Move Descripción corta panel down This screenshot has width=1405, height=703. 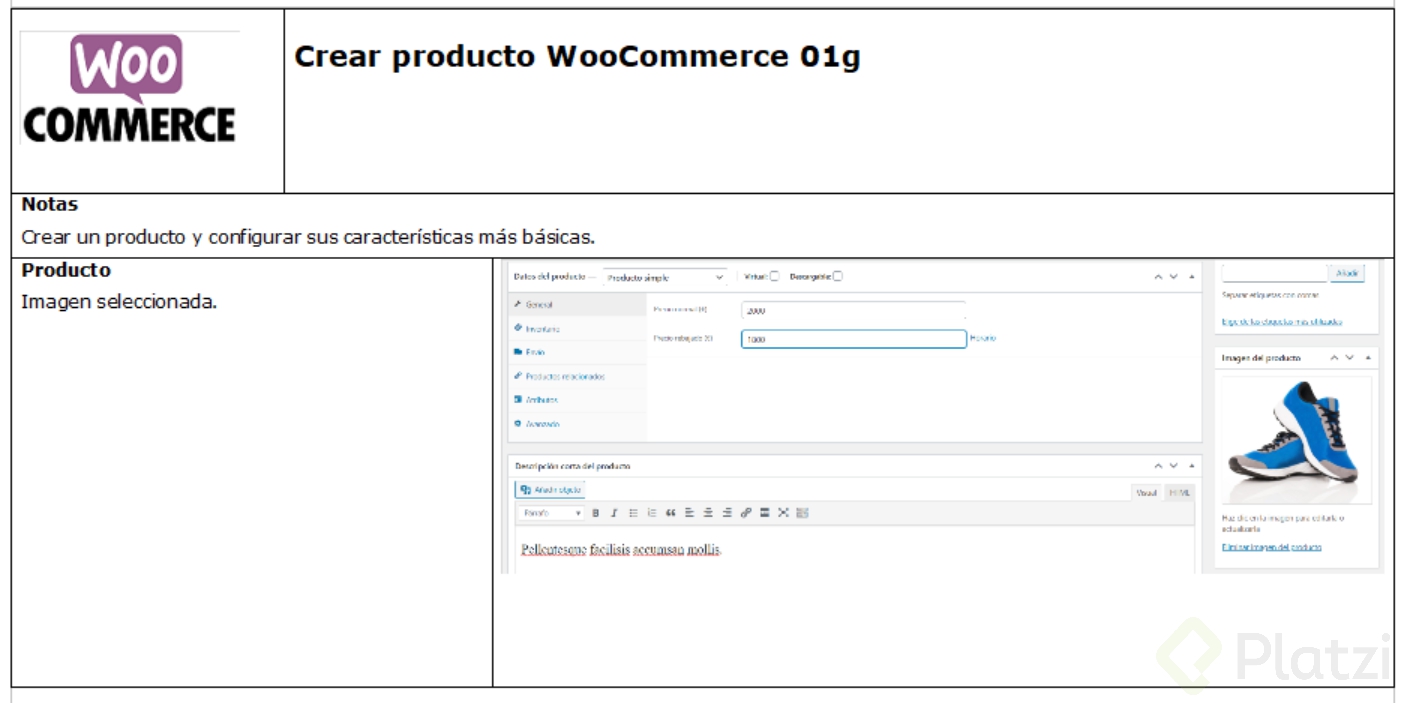[1174, 466]
